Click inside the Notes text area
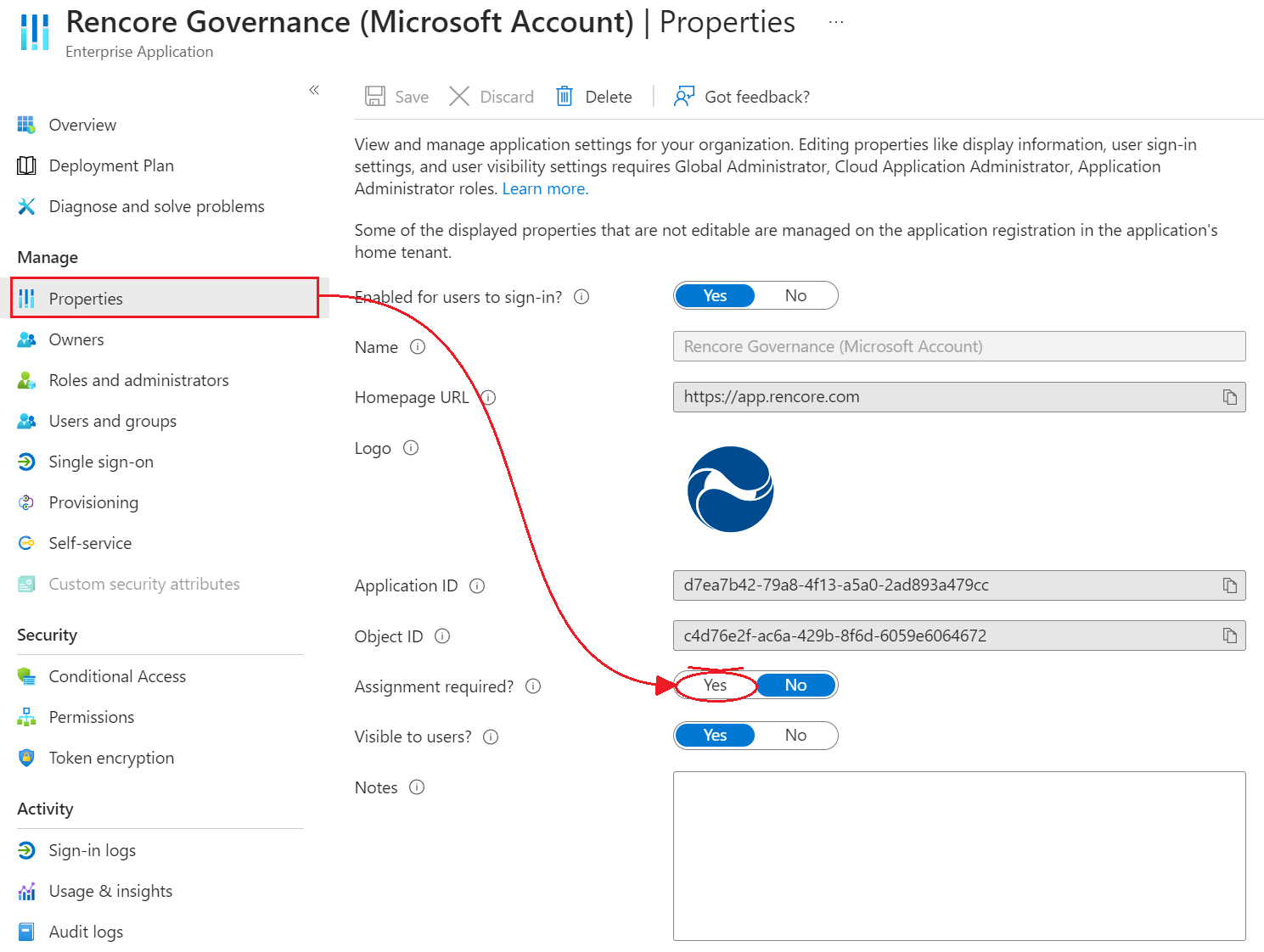 click(x=959, y=856)
